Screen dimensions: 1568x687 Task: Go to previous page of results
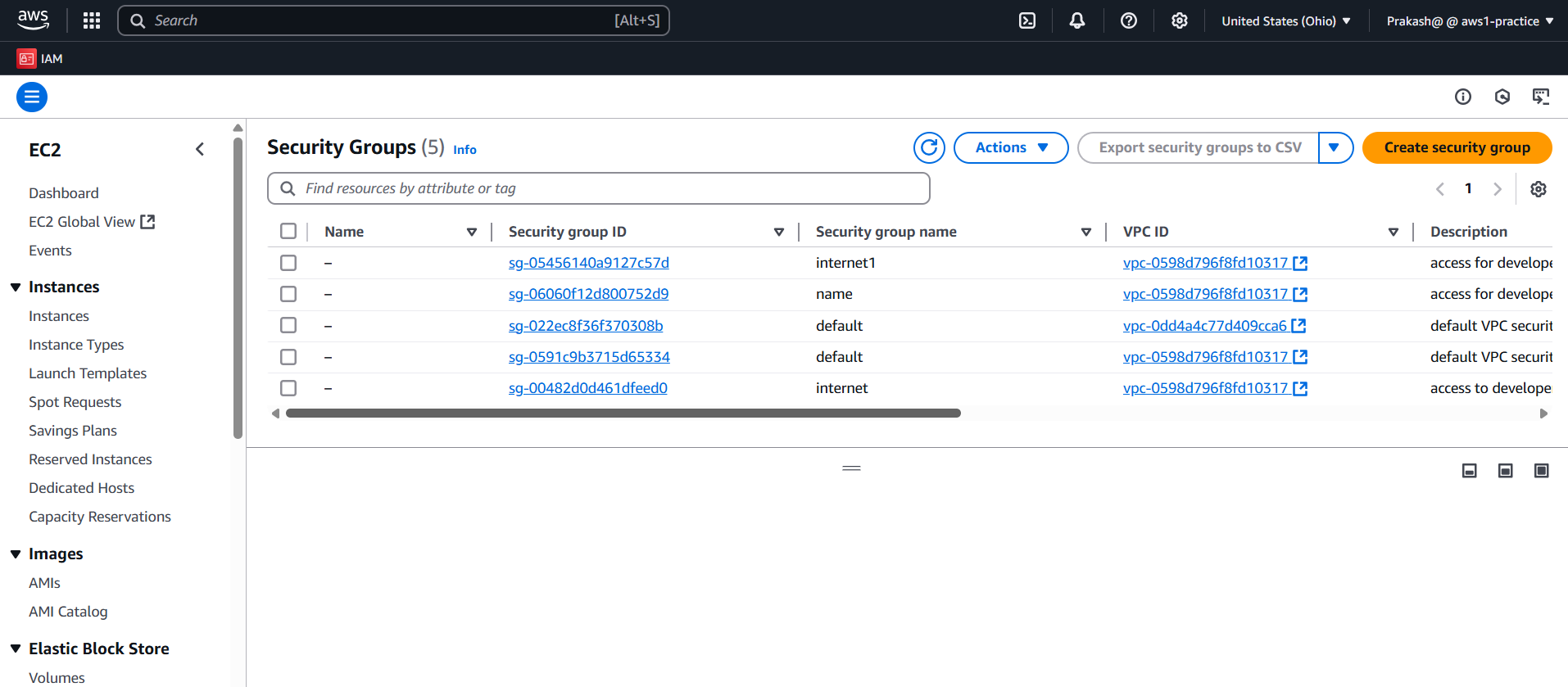coord(1440,189)
